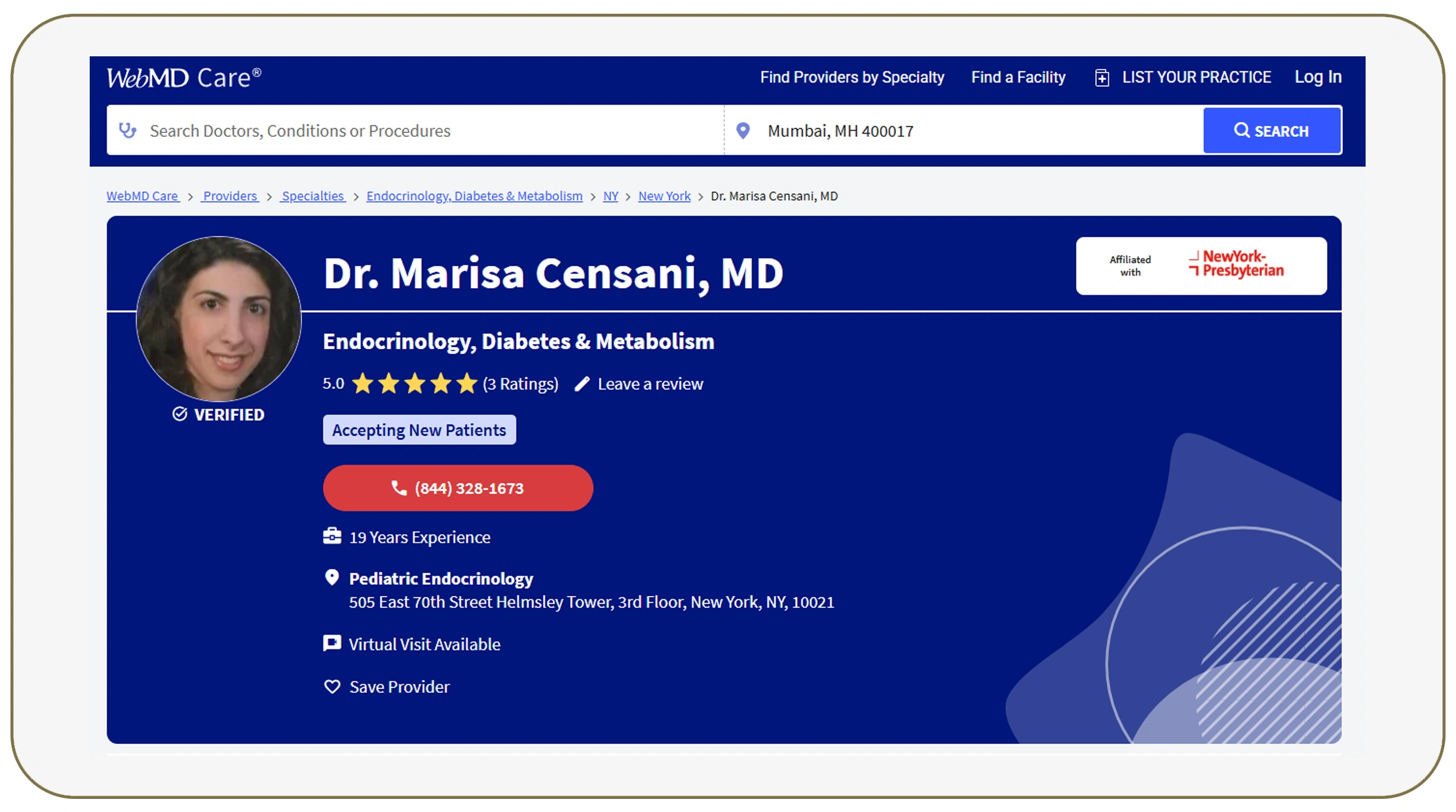This screenshot has height=812, width=1456.
Task: Go to WebMD Care breadcrumb link
Action: [143, 196]
